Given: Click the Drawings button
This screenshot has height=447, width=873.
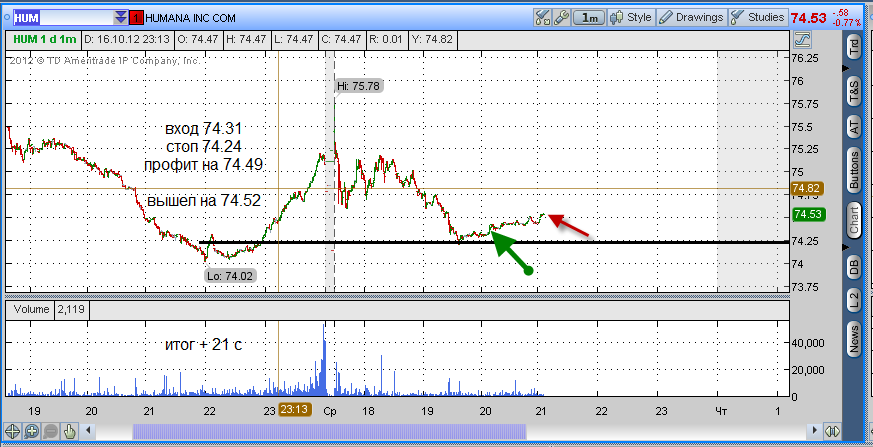Looking at the screenshot, I should [691, 18].
